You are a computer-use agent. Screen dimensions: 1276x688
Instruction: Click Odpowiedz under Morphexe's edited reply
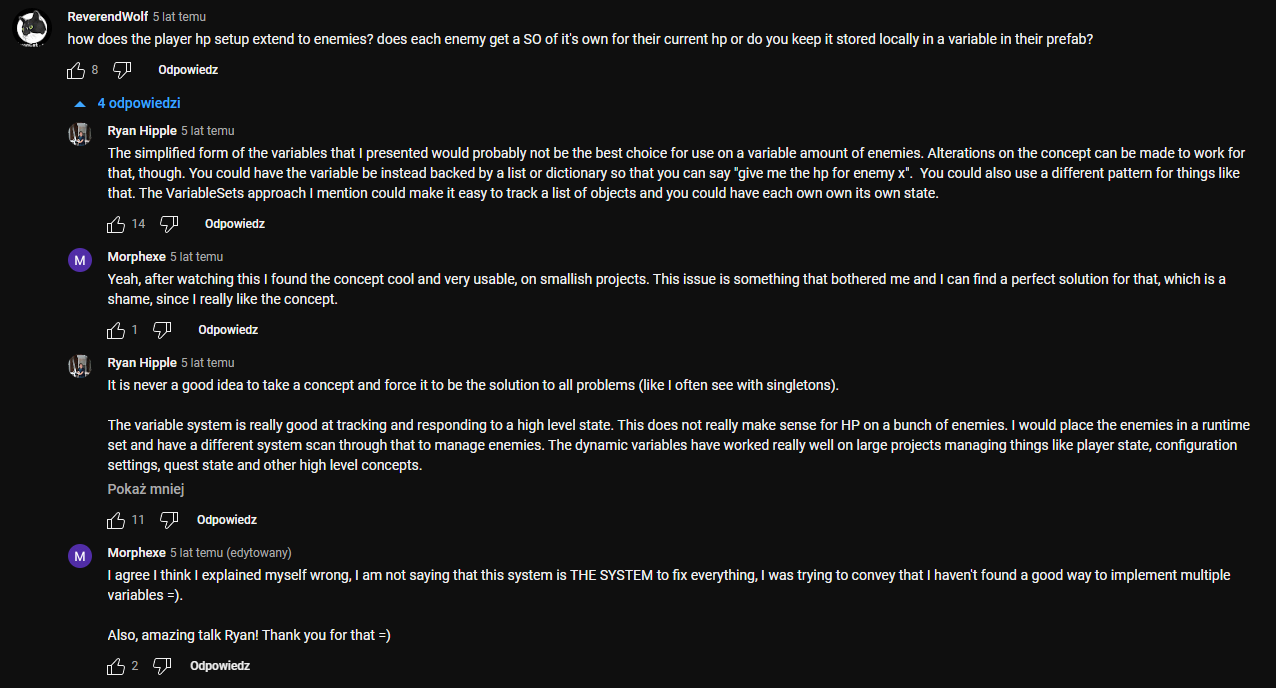(x=220, y=666)
